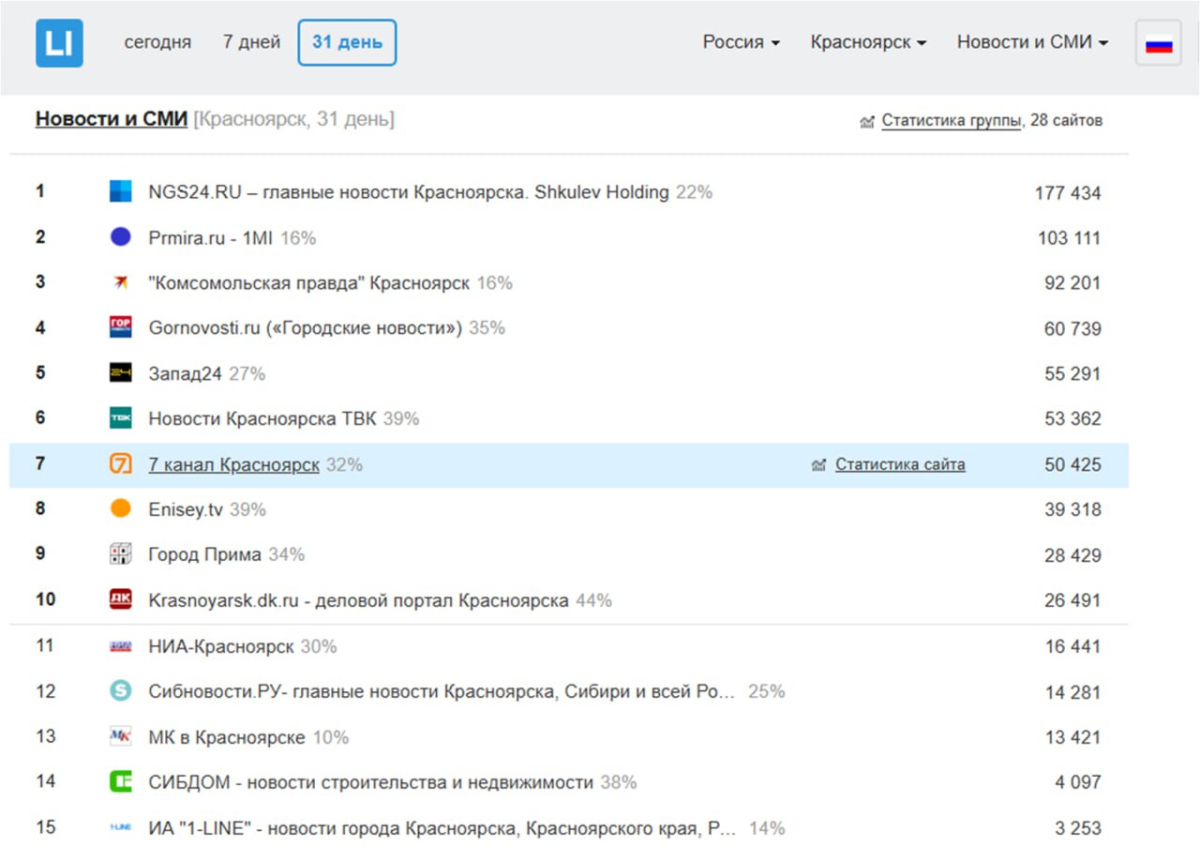Open Статистика группы link
Viewport: 1200px width, 862px height.
(950, 121)
